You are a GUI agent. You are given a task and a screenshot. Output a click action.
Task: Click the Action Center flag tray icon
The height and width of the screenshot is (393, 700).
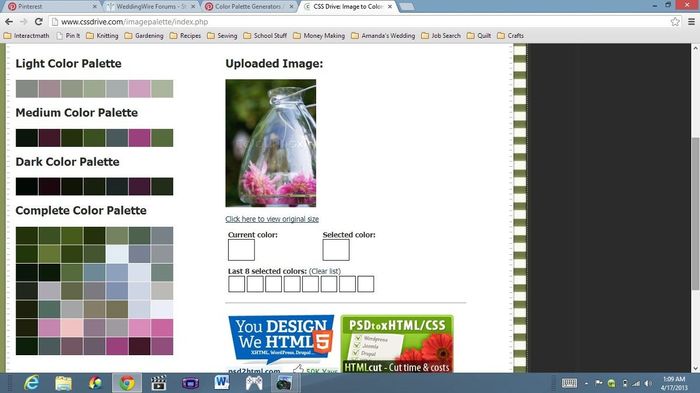tap(599, 383)
